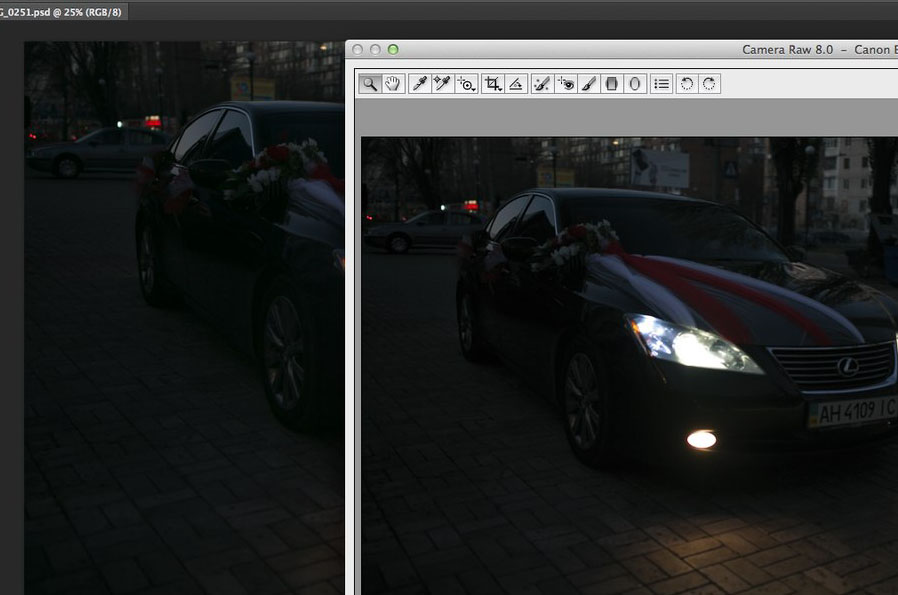Rotate image 90° clockwise
The width and height of the screenshot is (898, 595).
coord(709,84)
